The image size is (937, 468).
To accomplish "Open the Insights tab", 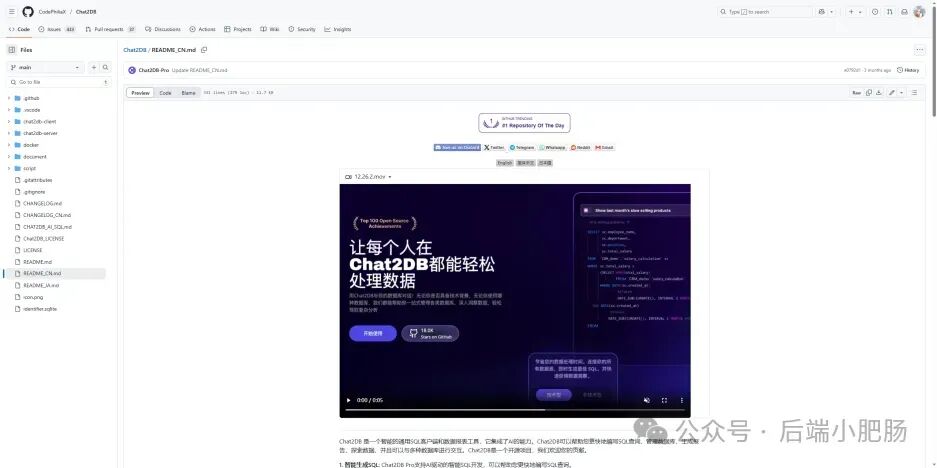I will 338,29.
